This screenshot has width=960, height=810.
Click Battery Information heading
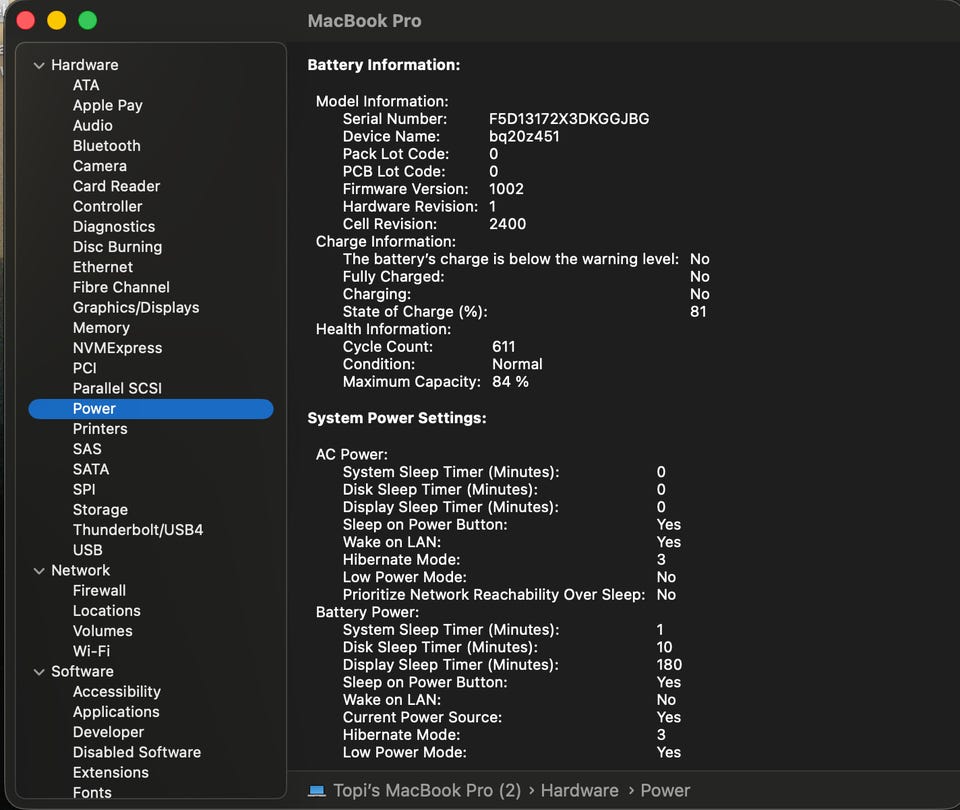click(x=383, y=65)
